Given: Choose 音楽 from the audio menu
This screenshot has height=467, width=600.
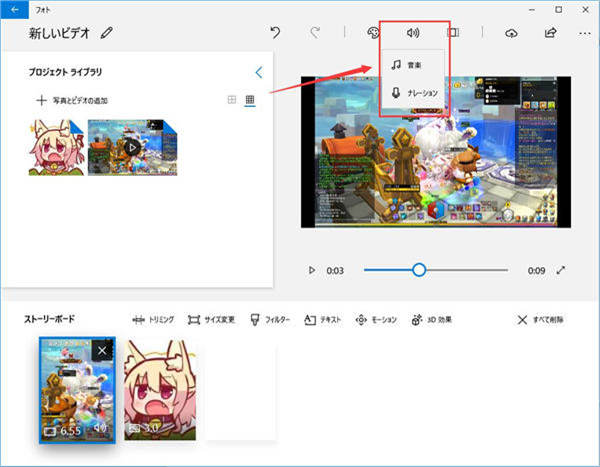Looking at the screenshot, I should click(x=413, y=65).
